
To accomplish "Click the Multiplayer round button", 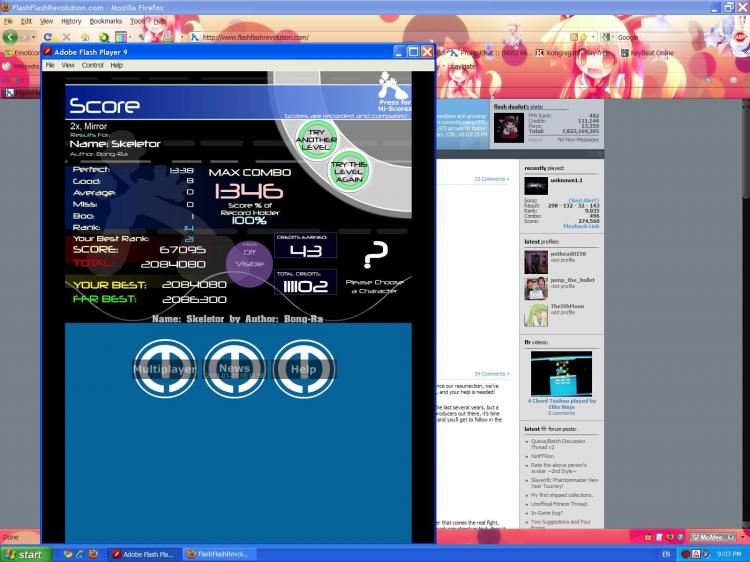I will click(x=165, y=369).
